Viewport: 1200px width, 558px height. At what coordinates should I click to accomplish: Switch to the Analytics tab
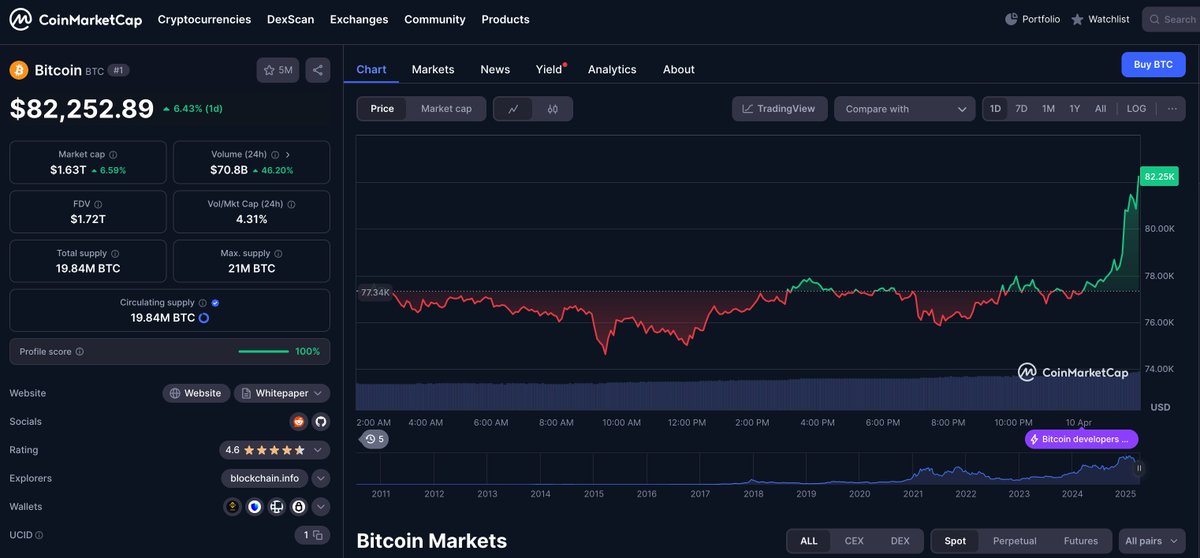pyautogui.click(x=612, y=69)
